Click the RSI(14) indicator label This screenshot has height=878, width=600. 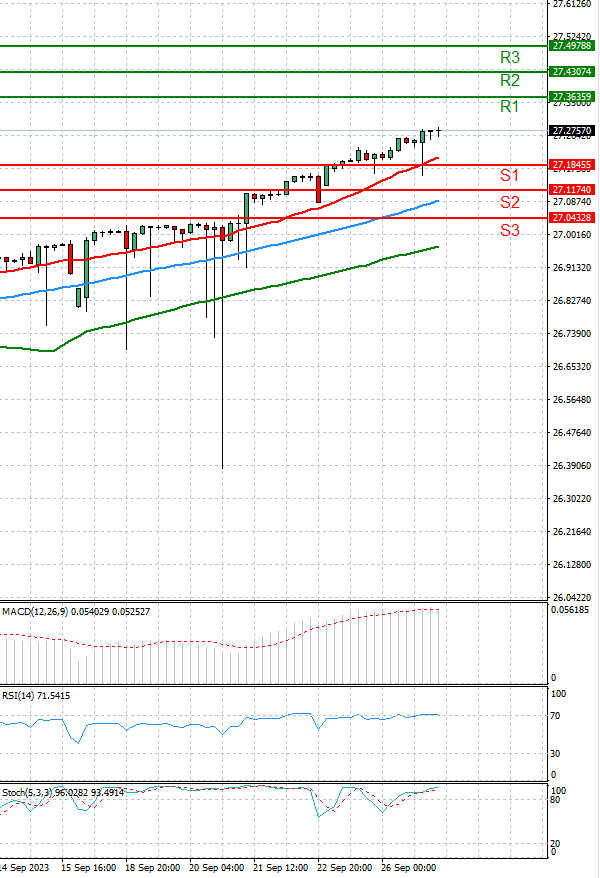[x=20, y=696]
